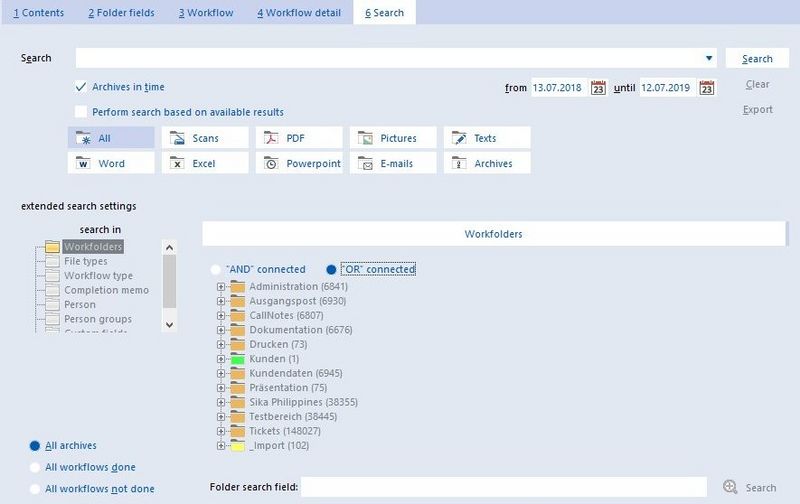
Task: Expand the Tickets folder tree node
Action: coord(220,431)
